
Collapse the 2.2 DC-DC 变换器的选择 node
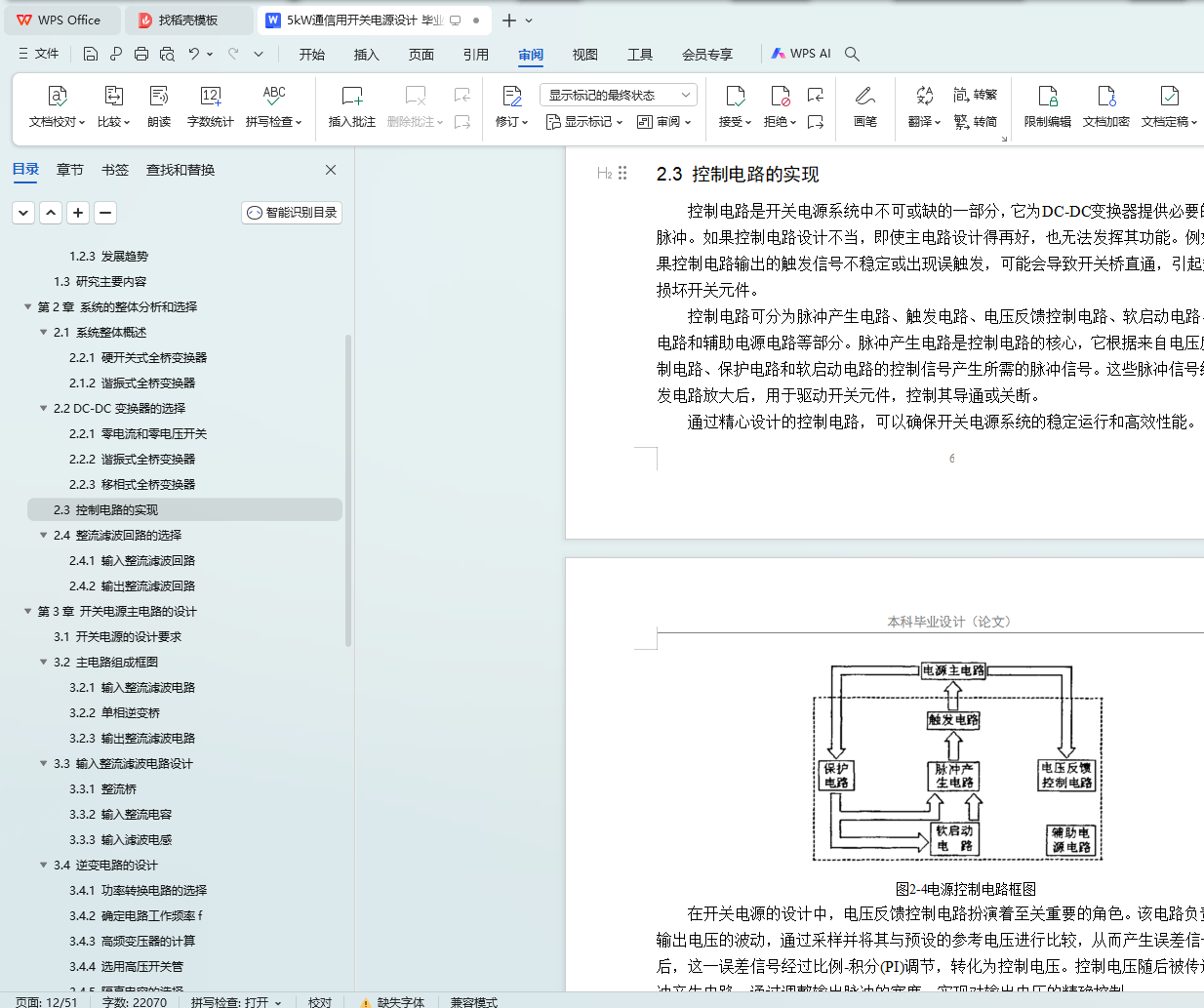tap(43, 408)
